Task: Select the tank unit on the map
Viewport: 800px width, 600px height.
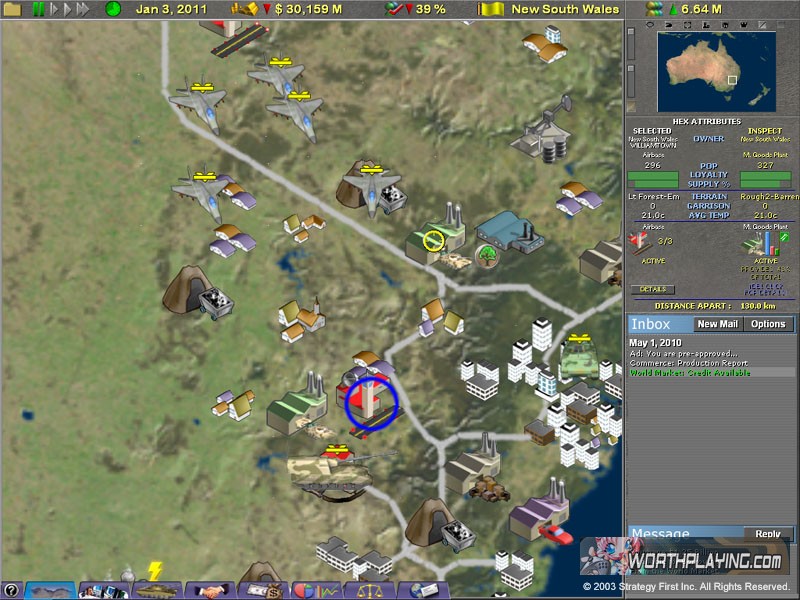Action: (335, 470)
